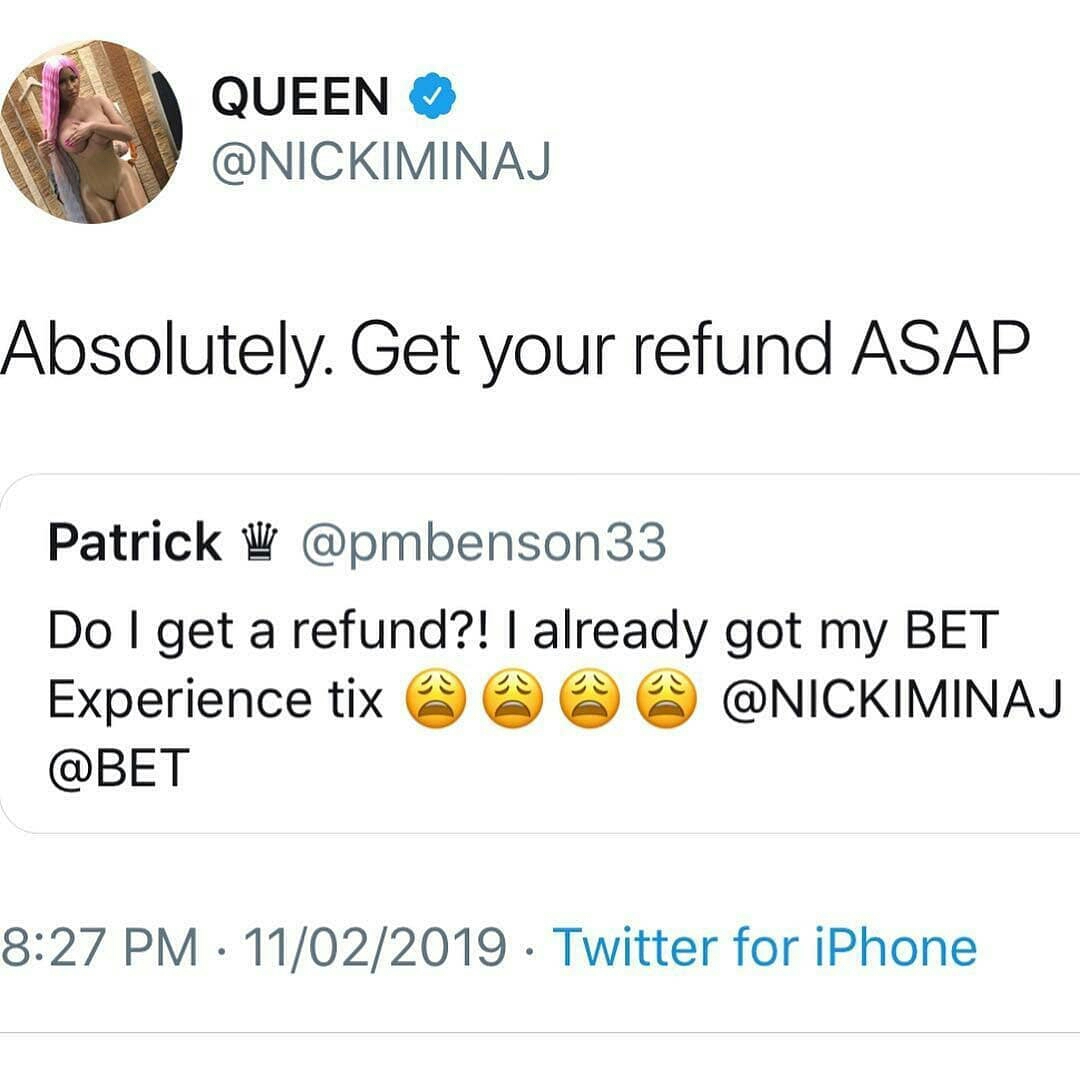This screenshot has height=1080, width=1080.
Task: Click the third weary face emoji
Action: coord(589,699)
